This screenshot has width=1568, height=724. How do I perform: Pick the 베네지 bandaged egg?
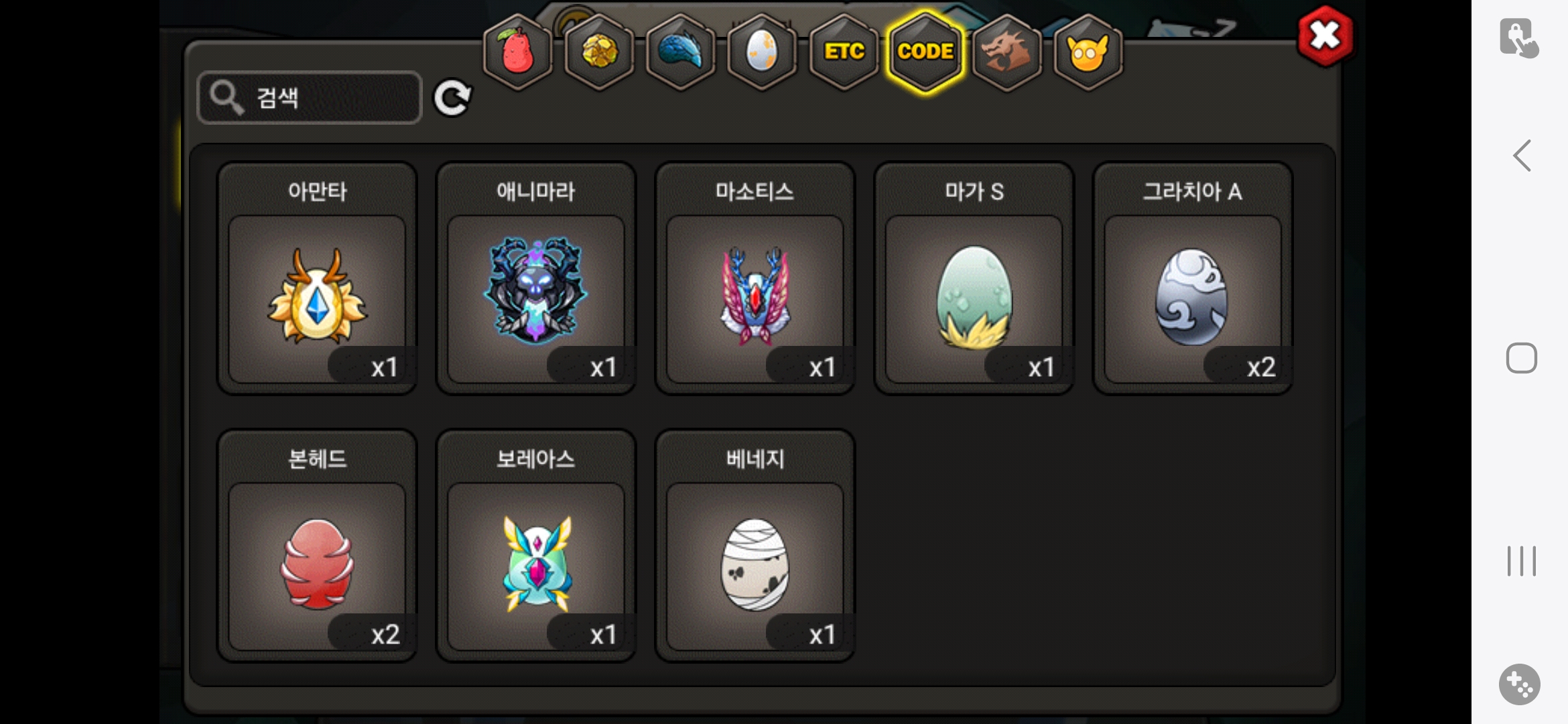pos(755,546)
